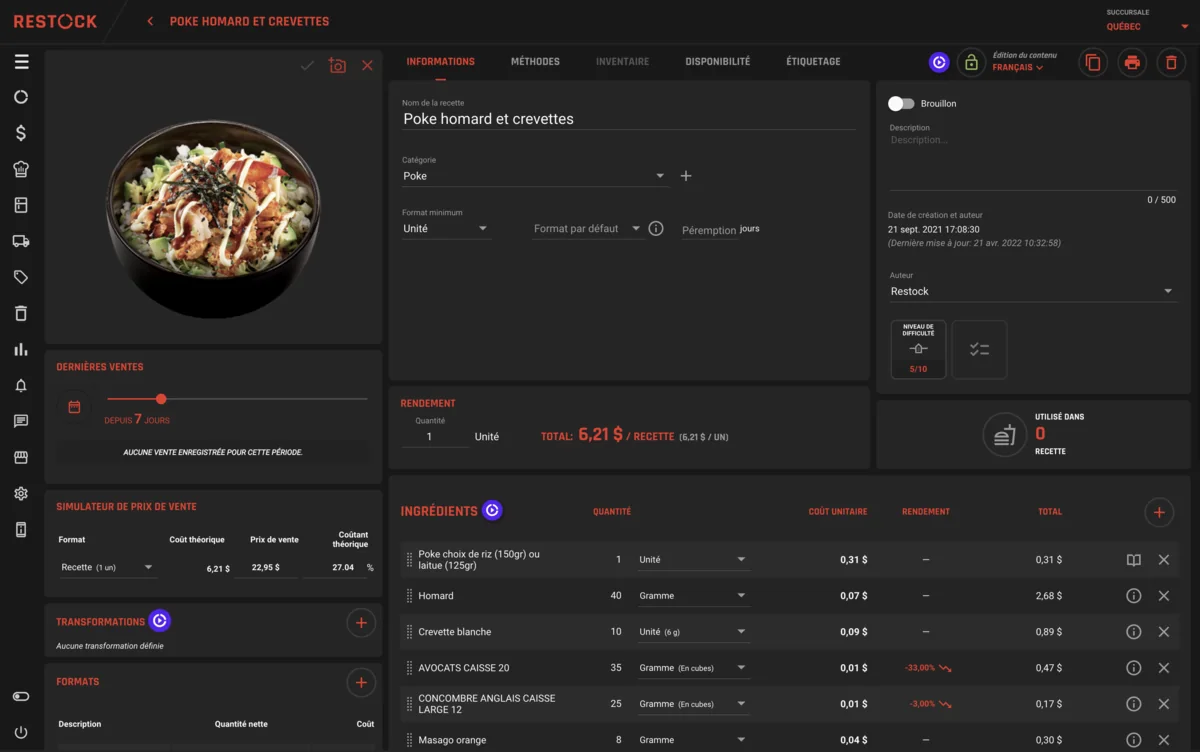Open the info icon for the Homard row

[x=1133, y=595]
